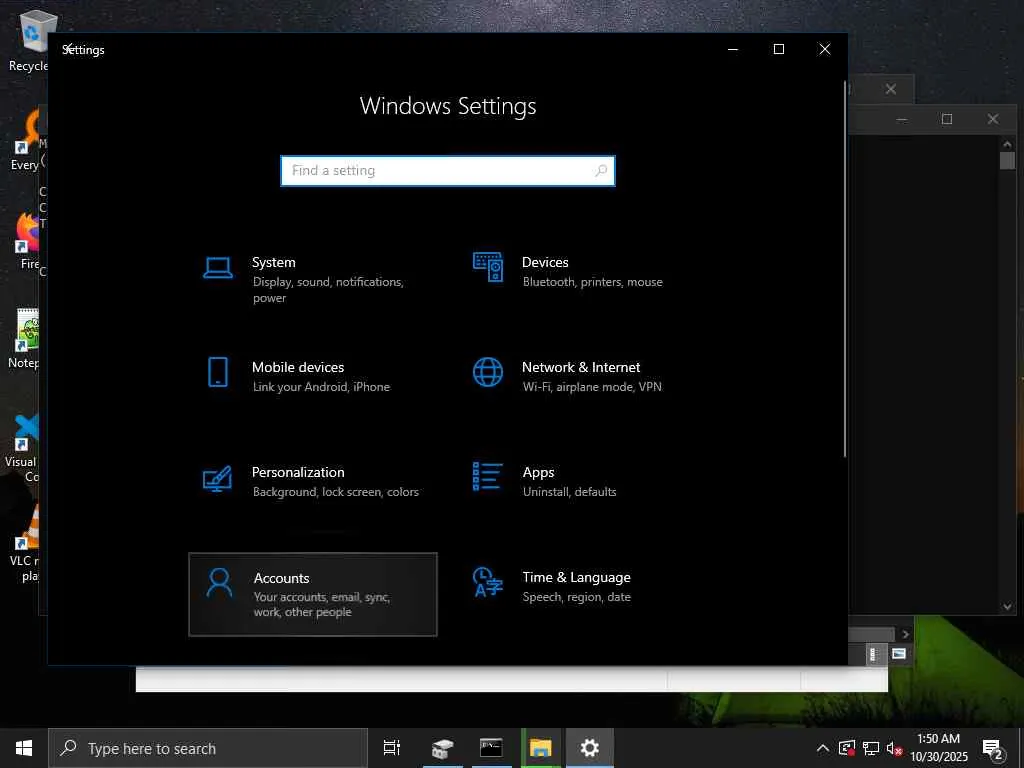
Task: Click scroll-down arrow in background window scrollbar
Action: pyautogui.click(x=1007, y=607)
